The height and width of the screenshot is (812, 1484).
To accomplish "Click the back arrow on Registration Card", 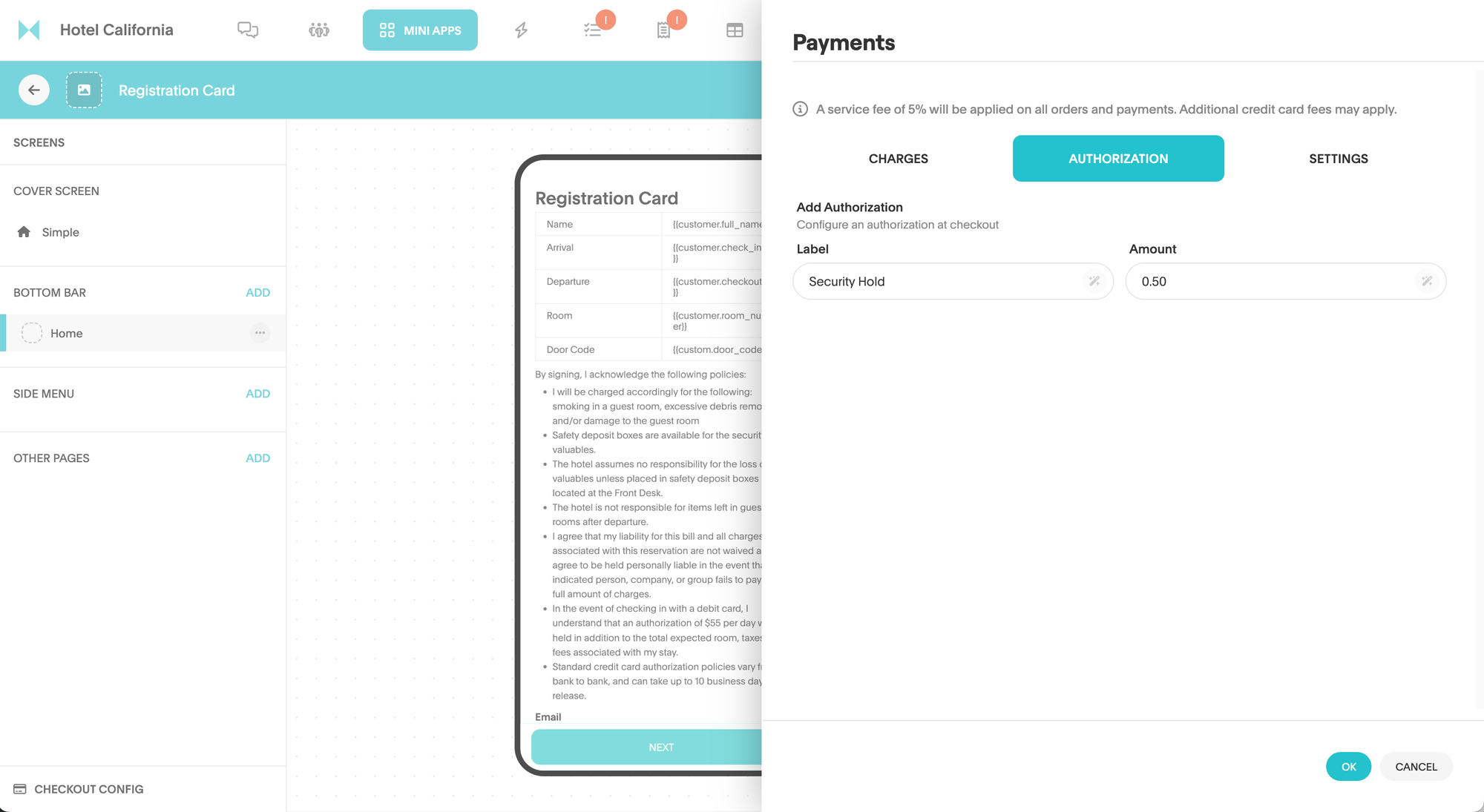I will [33, 91].
